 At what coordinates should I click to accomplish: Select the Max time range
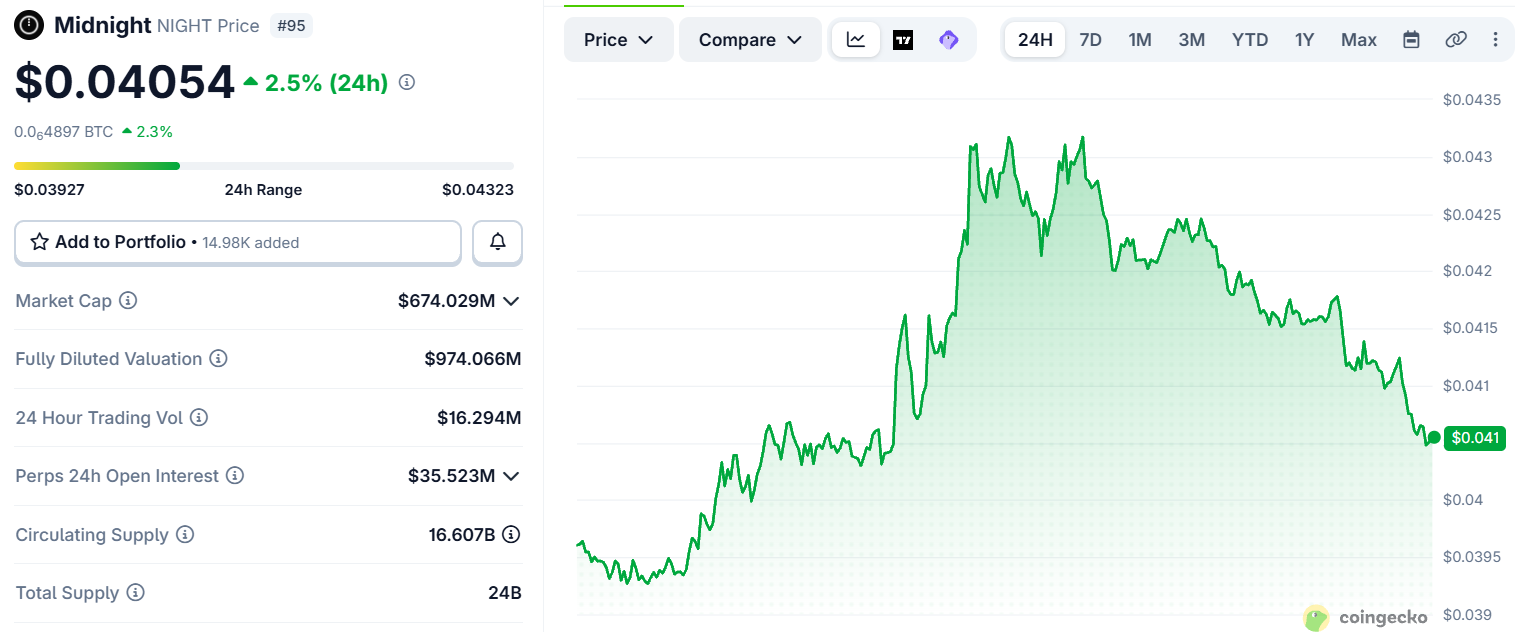click(x=1359, y=40)
